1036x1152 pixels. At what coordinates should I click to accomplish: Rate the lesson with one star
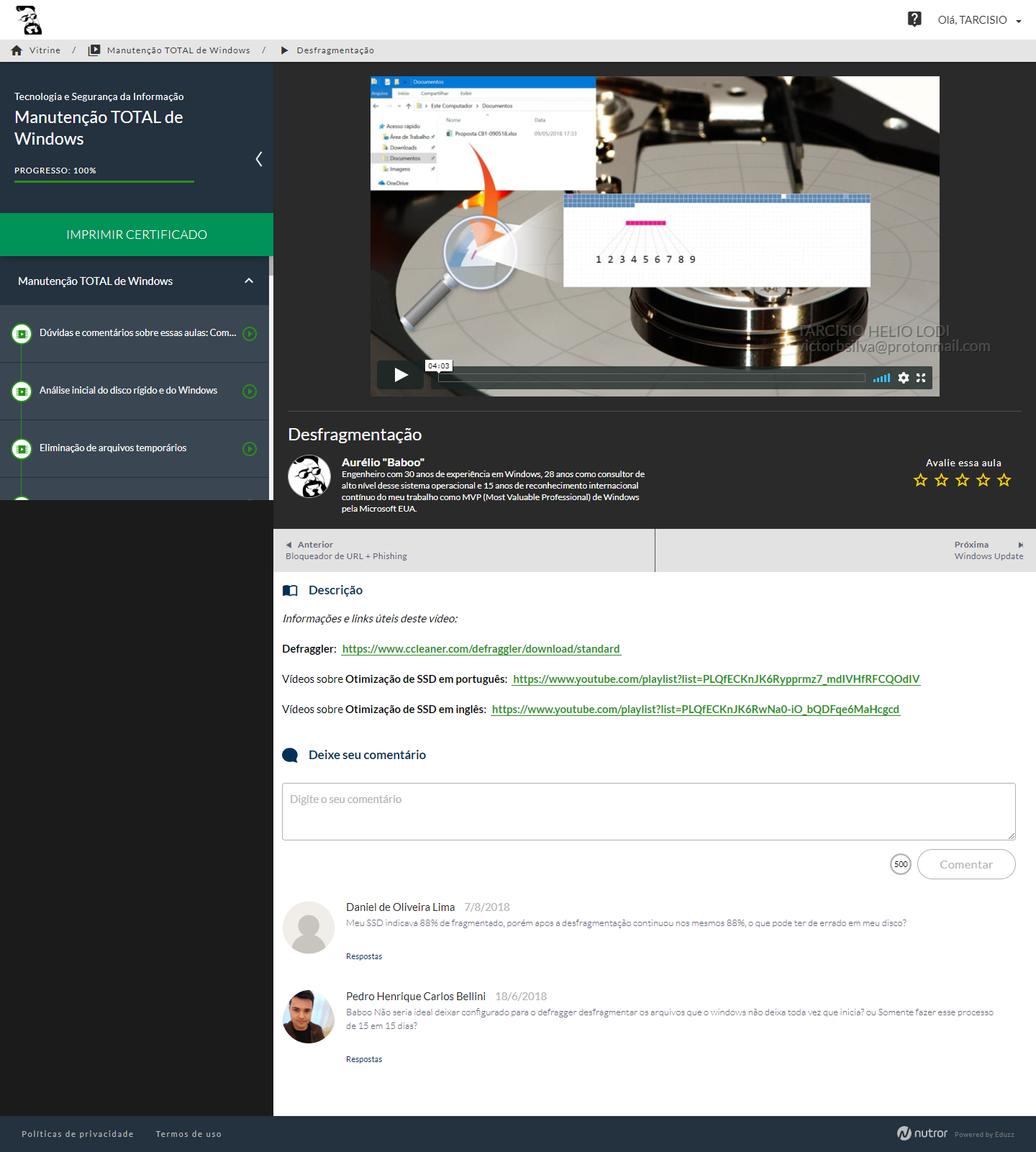[920, 480]
